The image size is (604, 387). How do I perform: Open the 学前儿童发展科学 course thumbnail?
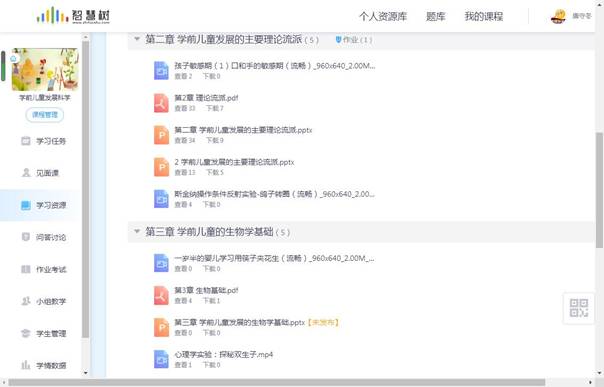pyautogui.click(x=45, y=69)
